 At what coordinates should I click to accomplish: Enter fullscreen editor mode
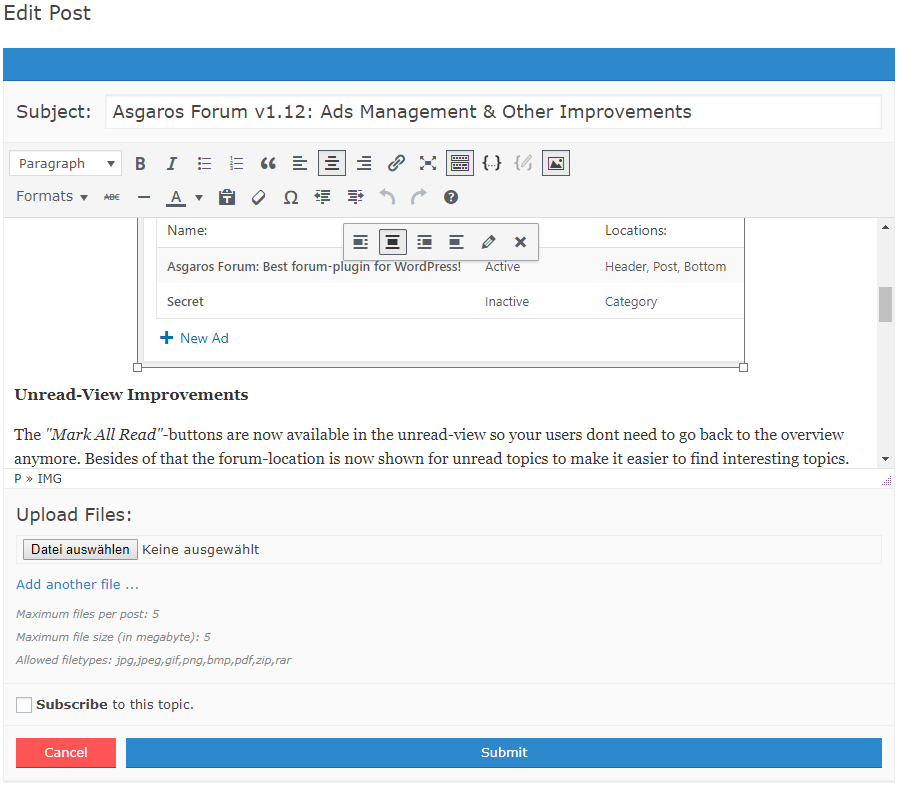pyautogui.click(x=428, y=163)
